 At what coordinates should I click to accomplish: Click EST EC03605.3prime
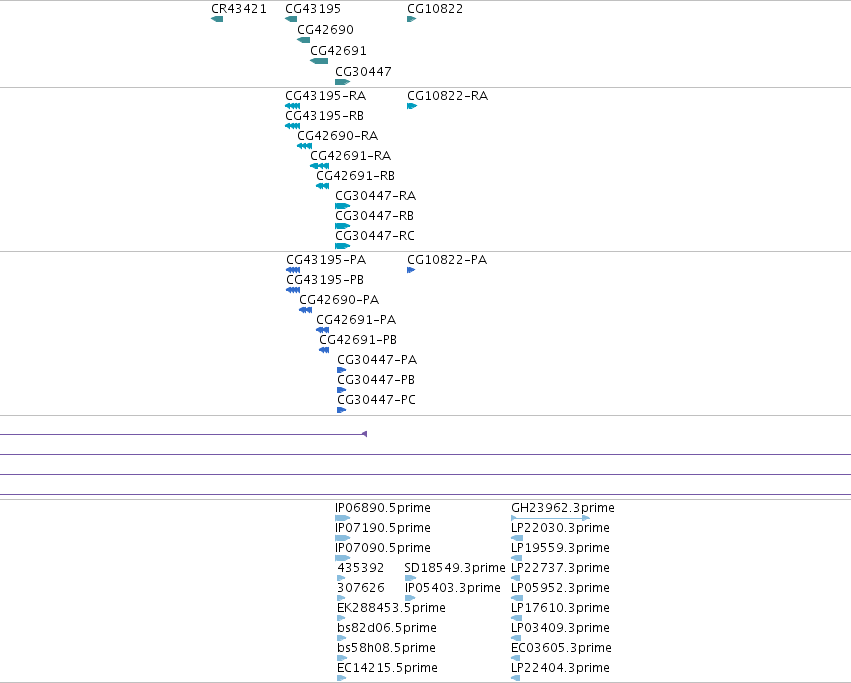pos(516,659)
